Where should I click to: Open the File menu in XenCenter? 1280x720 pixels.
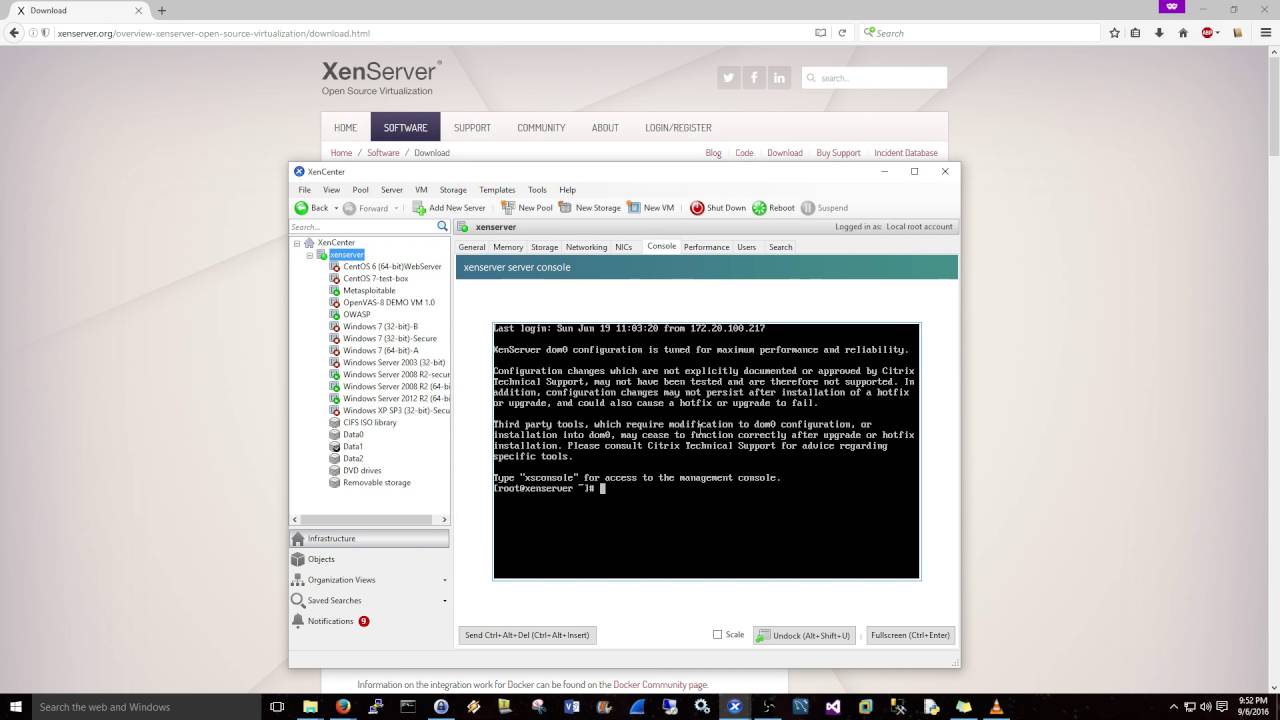[304, 190]
